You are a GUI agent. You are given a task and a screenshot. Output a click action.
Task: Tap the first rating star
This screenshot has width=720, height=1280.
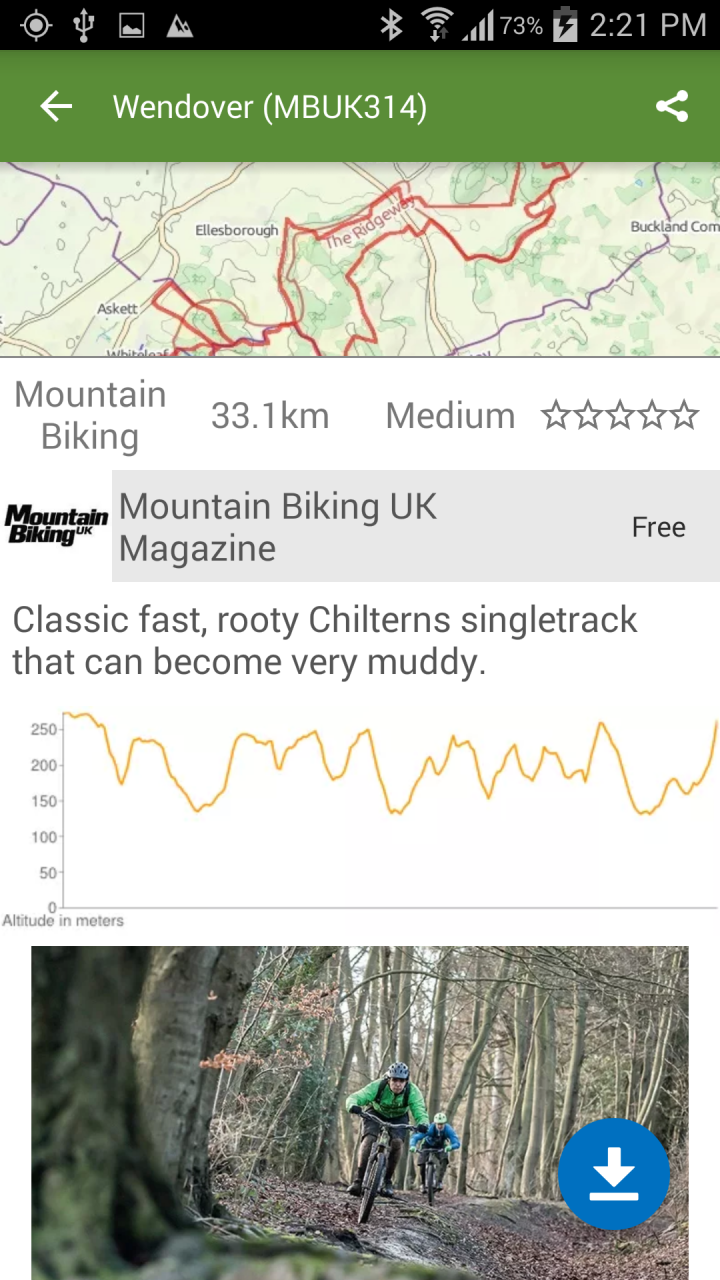555,415
